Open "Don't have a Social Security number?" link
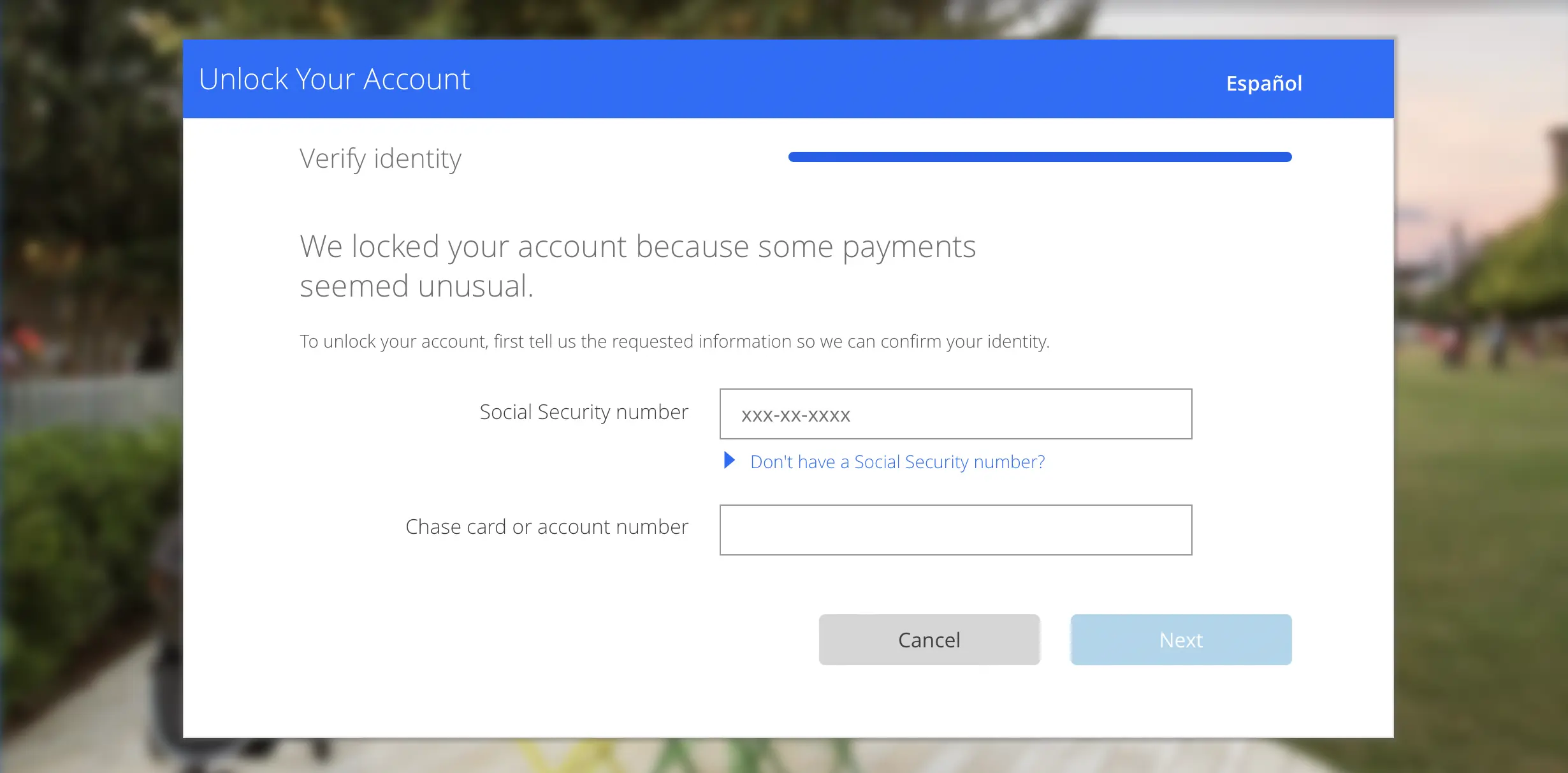Screen dimensions: 1568x773 click(x=897, y=462)
